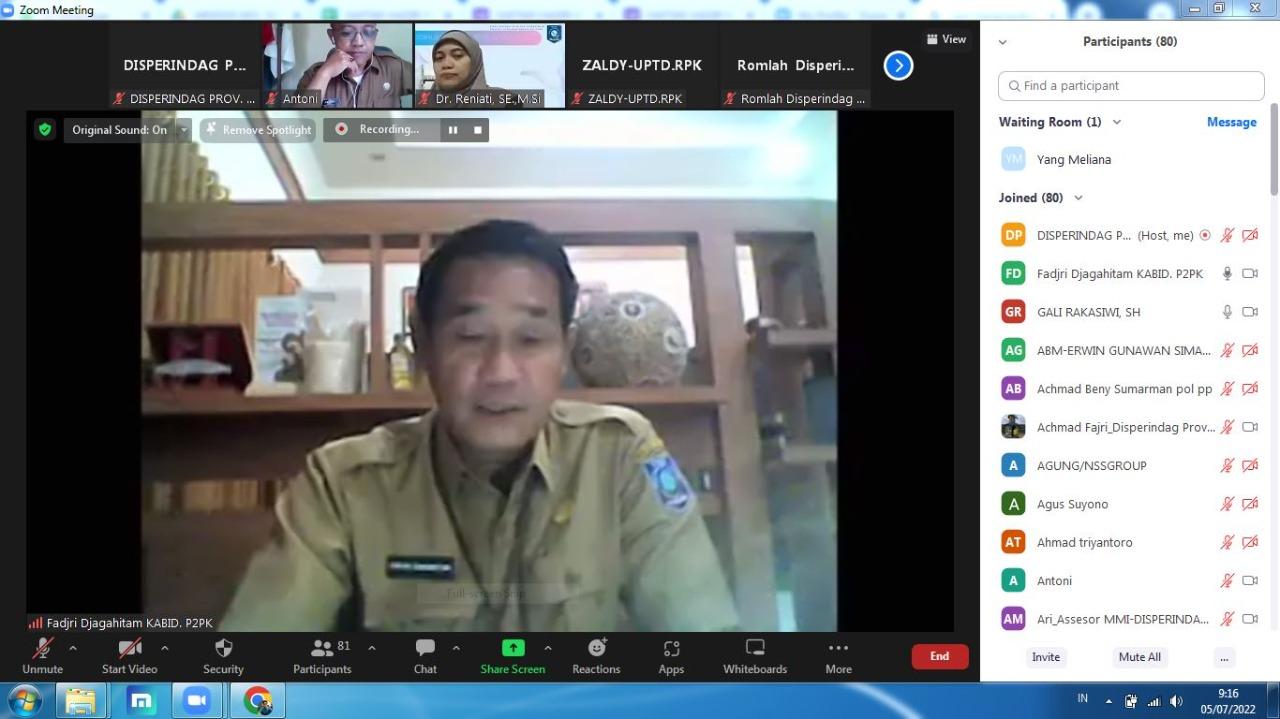Click the More options ellipsis icon
This screenshot has width=1280, height=719.
(838, 648)
